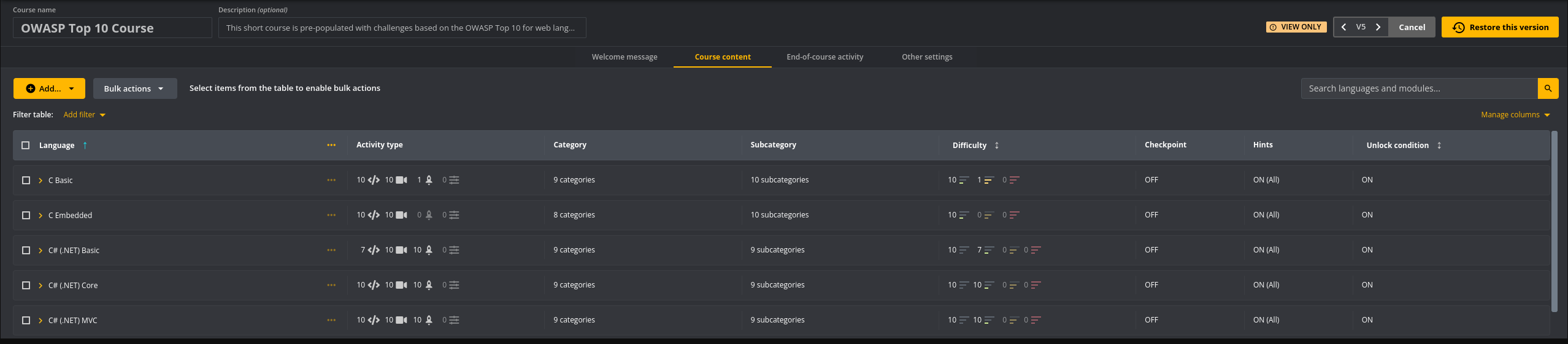Click the red difficulty bars icon in C Embedded row
1568x344 pixels.
tap(1015, 215)
